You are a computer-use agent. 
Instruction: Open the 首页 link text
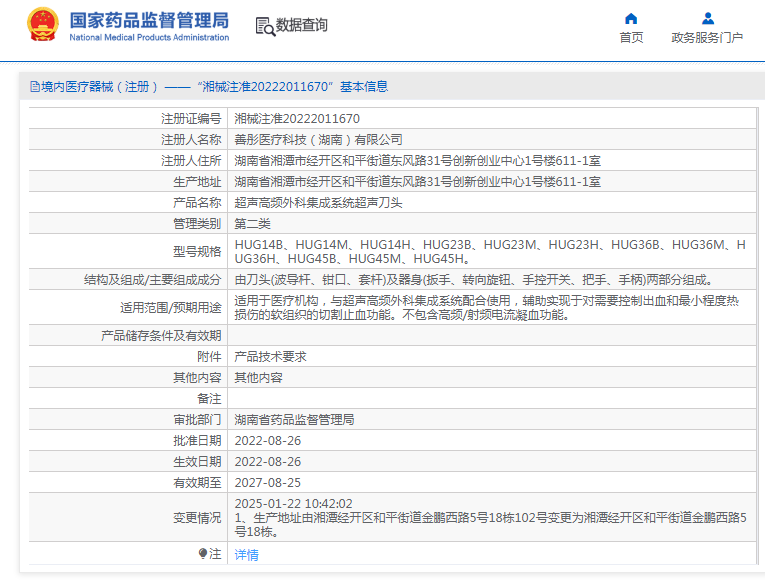(x=631, y=38)
